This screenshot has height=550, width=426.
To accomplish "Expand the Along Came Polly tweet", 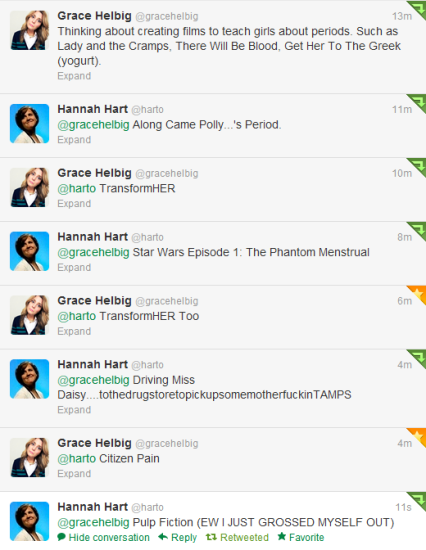I will (x=74, y=140).
